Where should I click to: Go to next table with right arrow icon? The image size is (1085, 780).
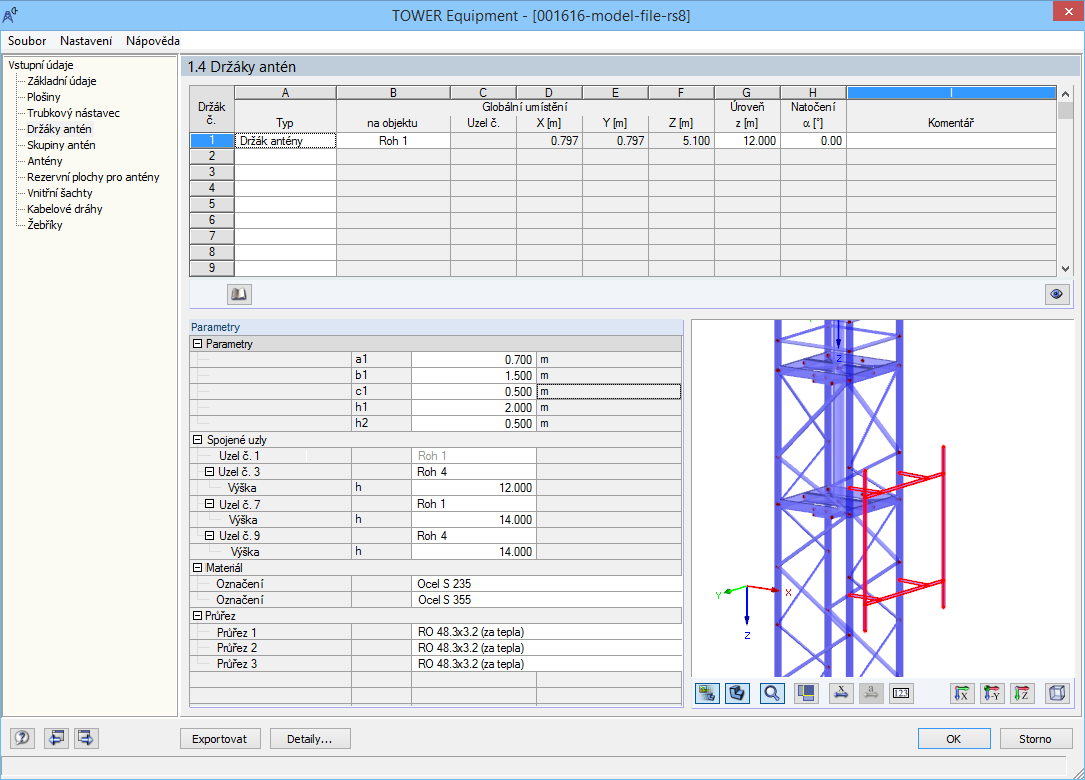pos(86,738)
